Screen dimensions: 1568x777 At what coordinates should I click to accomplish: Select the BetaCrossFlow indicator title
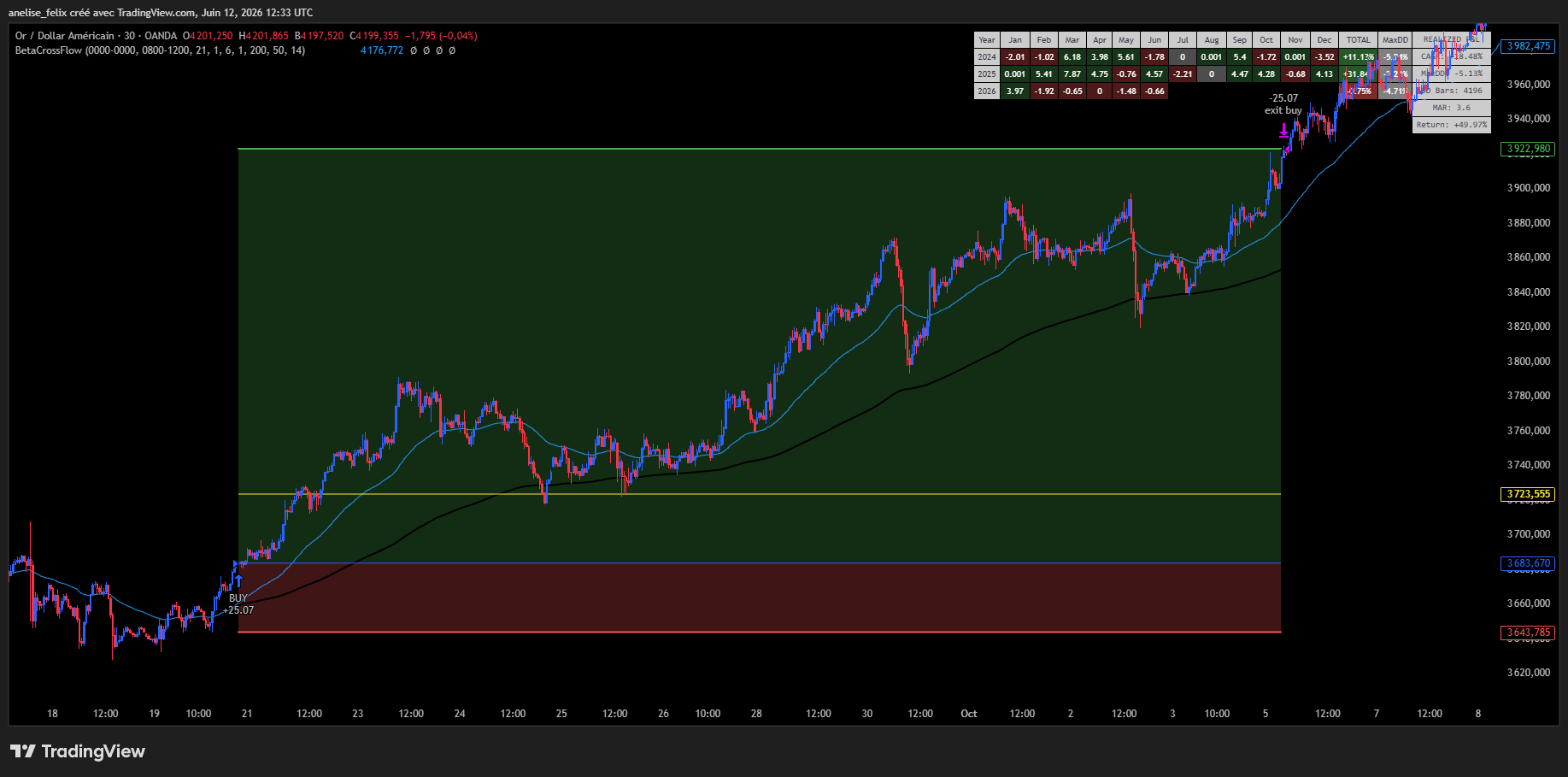[x=160, y=50]
